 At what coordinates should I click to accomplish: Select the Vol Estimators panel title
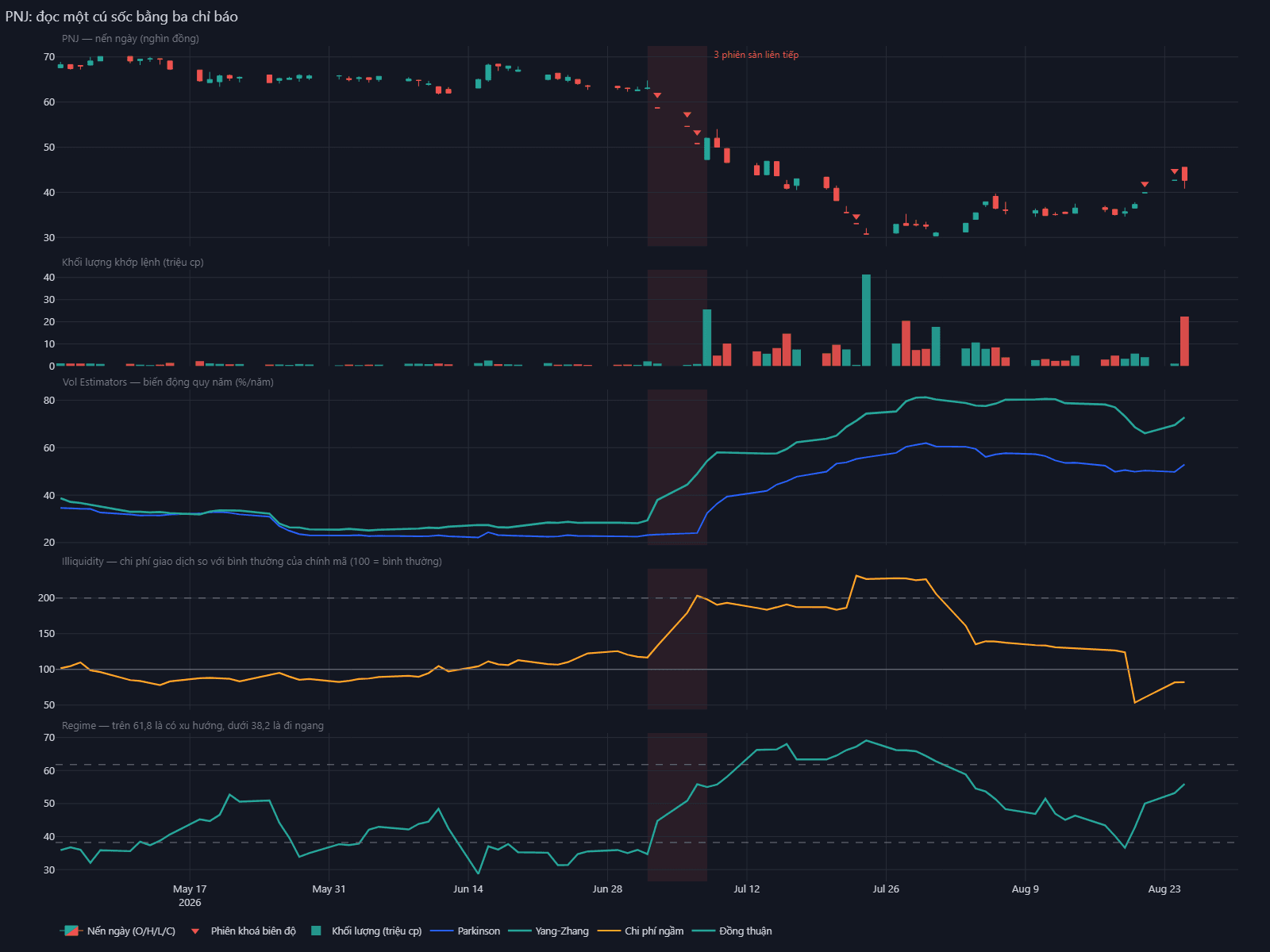tap(167, 382)
